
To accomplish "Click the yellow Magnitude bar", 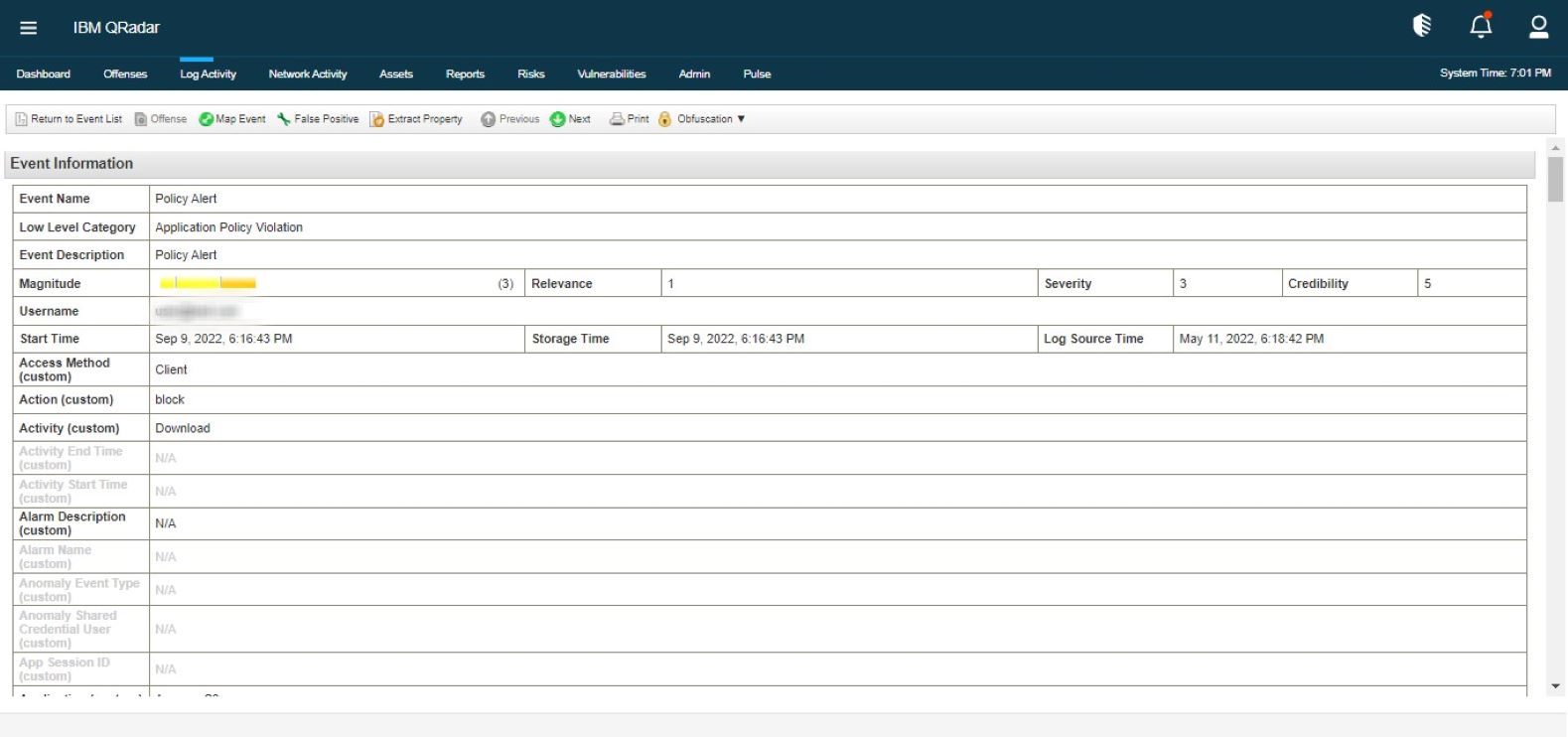I will 208,284.
